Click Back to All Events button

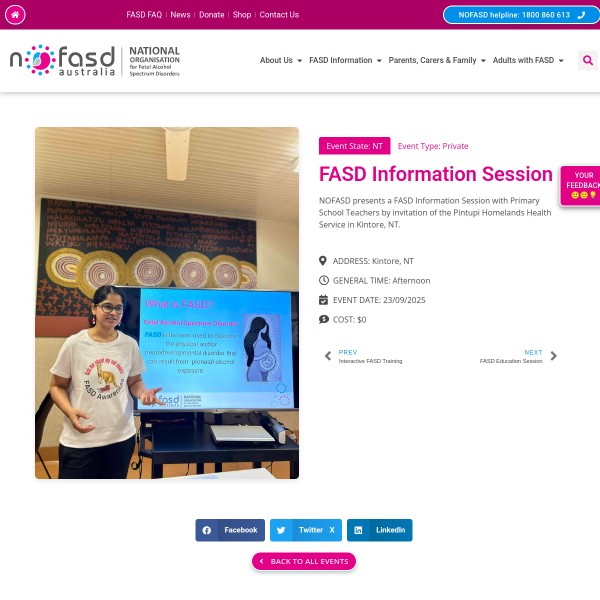tap(304, 561)
